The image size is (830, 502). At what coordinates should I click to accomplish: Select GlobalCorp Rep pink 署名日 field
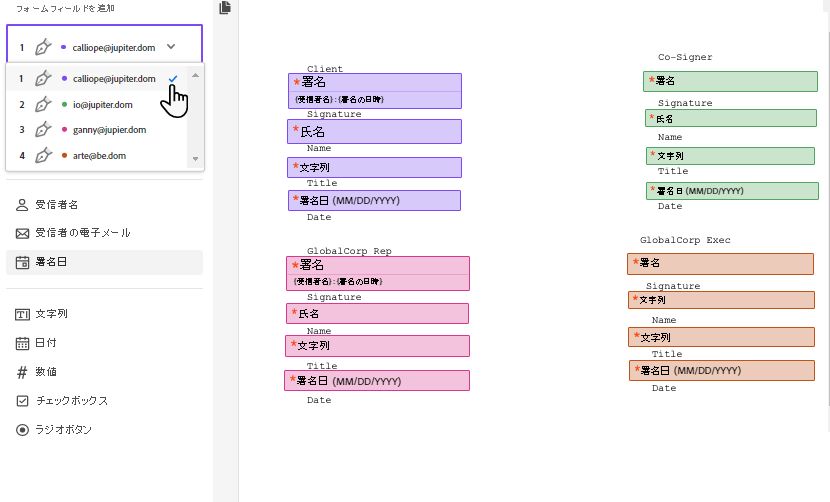click(x=377, y=381)
